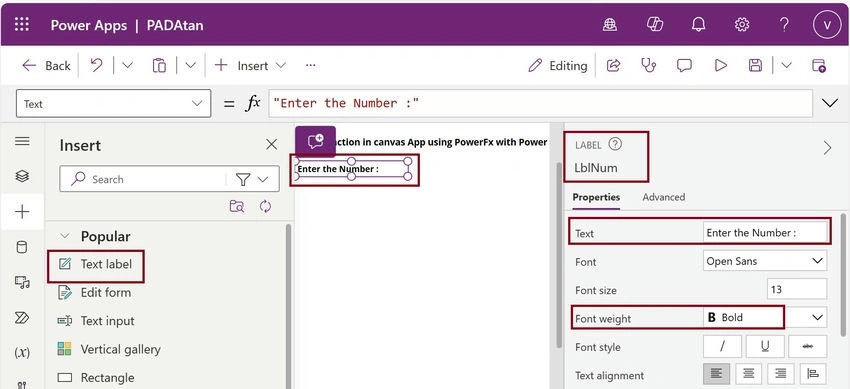Viewport: 850px width, 389px height.
Task: Open the Font weight dropdown showing Bold
Action: tap(765, 317)
